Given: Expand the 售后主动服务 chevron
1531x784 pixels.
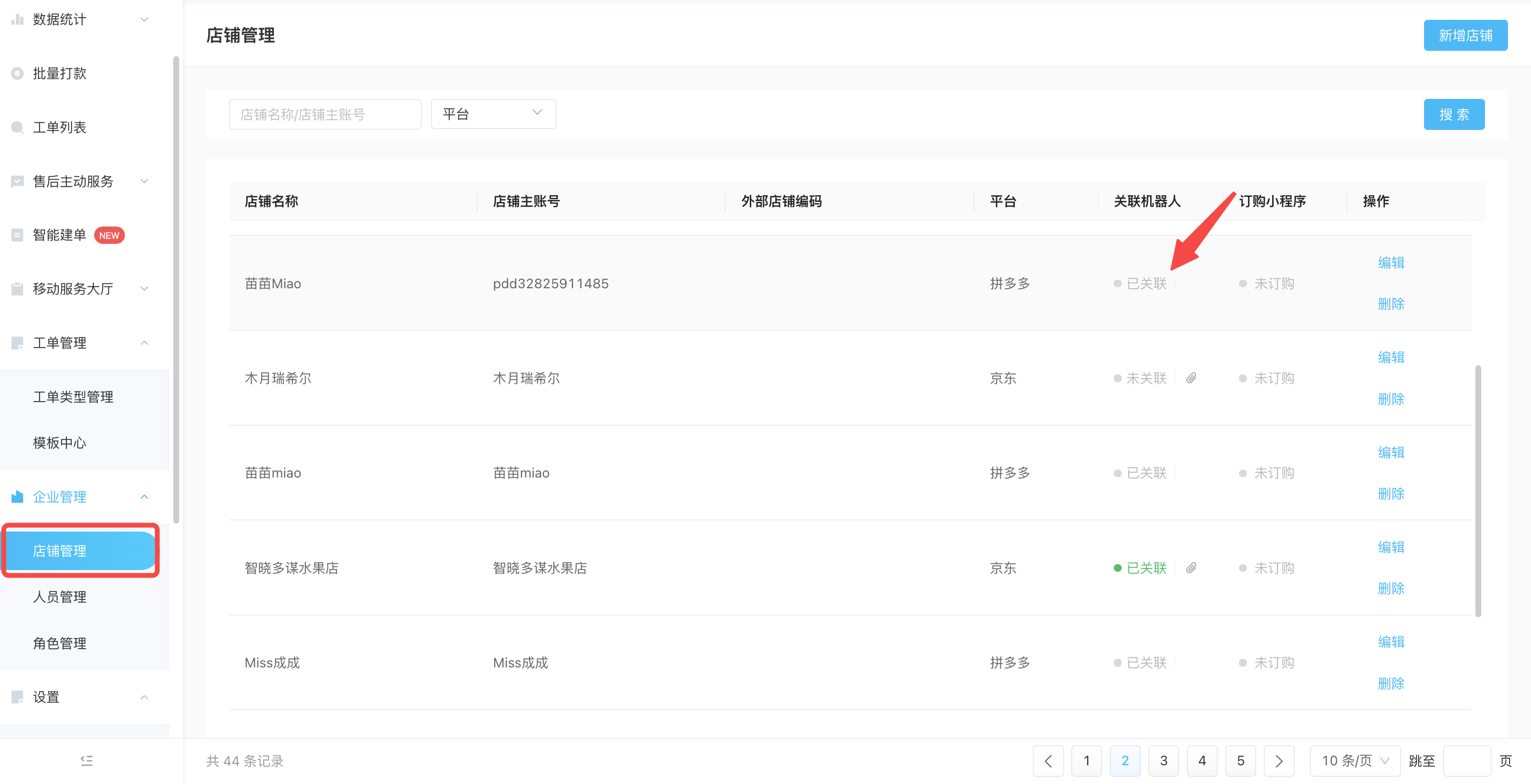Looking at the screenshot, I should (x=144, y=181).
